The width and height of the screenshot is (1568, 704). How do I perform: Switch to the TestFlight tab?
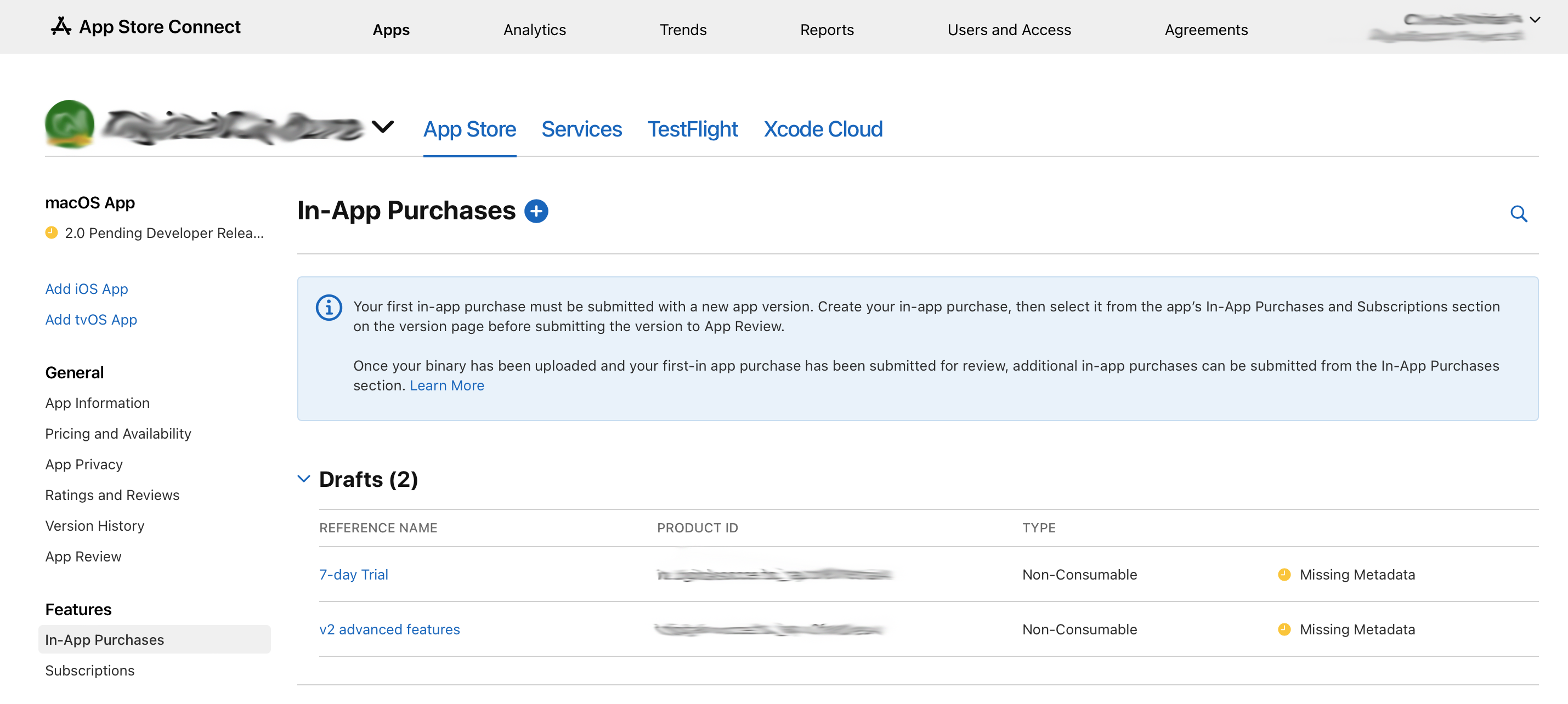692,129
